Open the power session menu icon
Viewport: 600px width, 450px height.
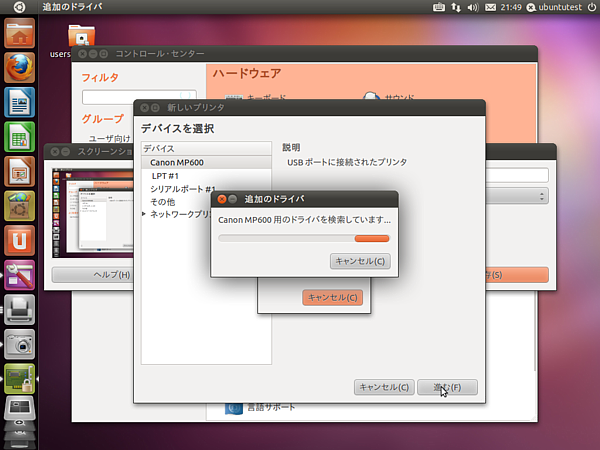click(x=592, y=7)
